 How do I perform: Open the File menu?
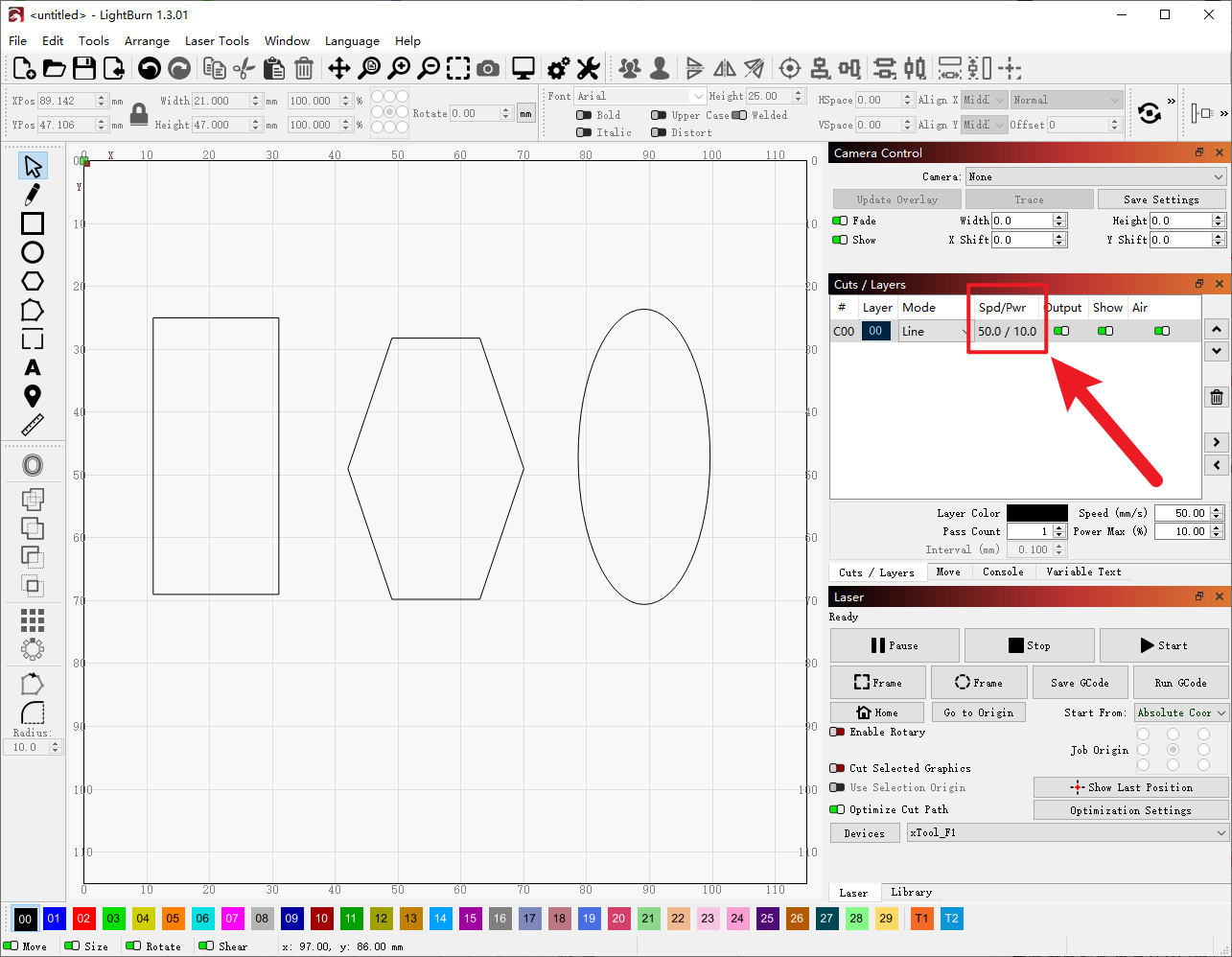point(18,40)
